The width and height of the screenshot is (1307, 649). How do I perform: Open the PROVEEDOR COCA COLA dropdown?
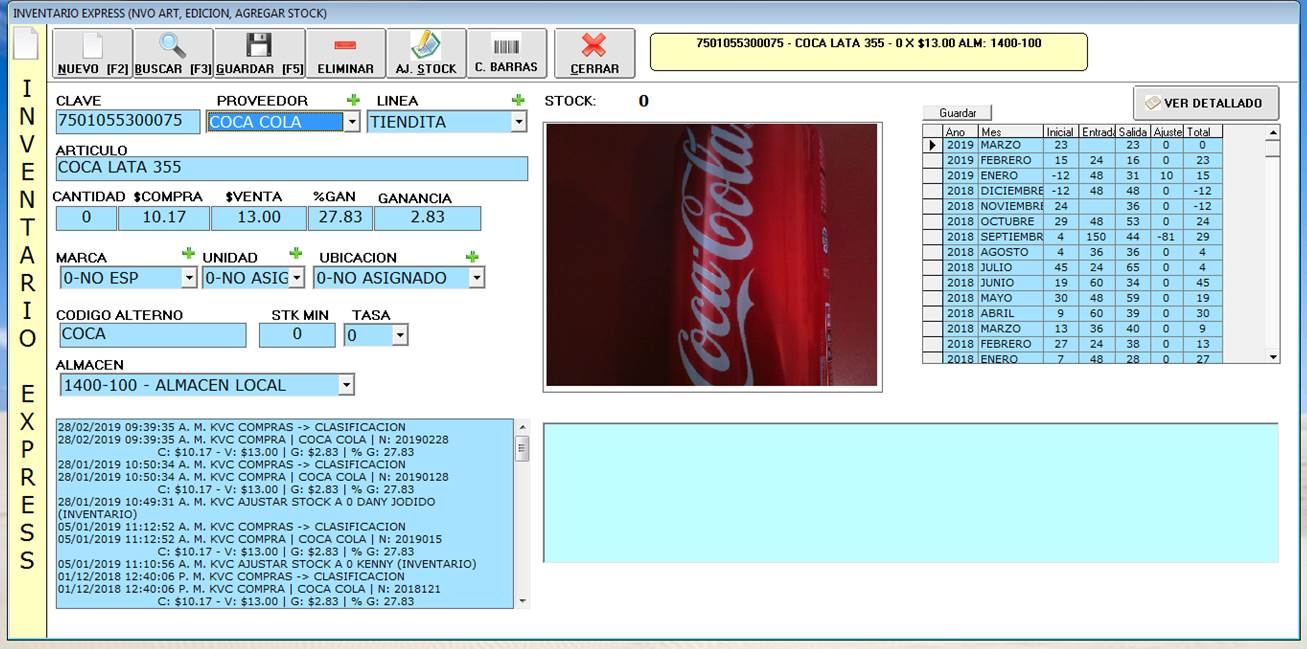[x=351, y=122]
